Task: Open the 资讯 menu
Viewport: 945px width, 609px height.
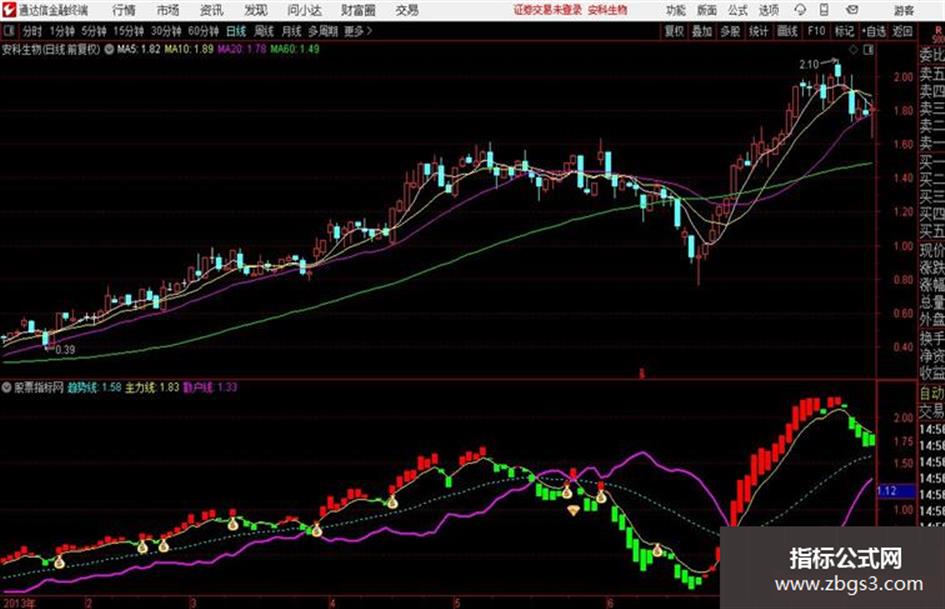Action: [x=212, y=10]
